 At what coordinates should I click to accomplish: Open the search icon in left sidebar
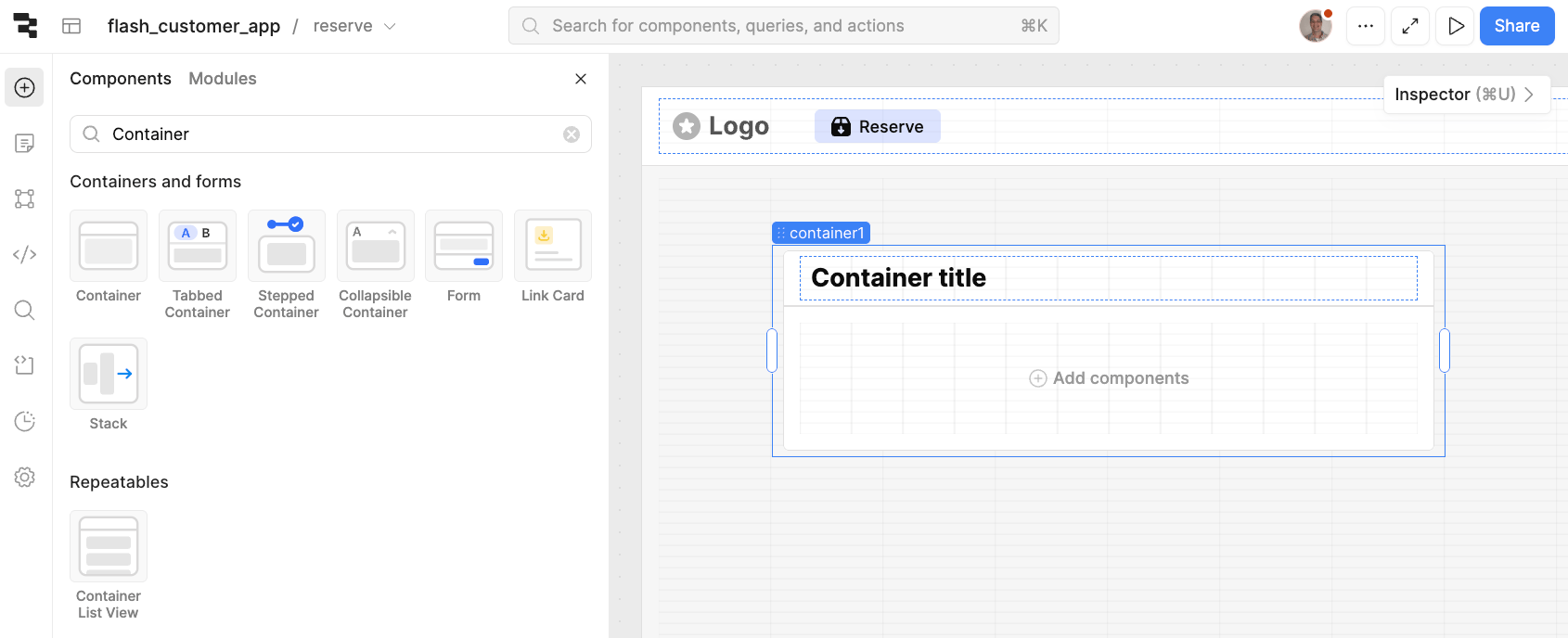coord(25,310)
